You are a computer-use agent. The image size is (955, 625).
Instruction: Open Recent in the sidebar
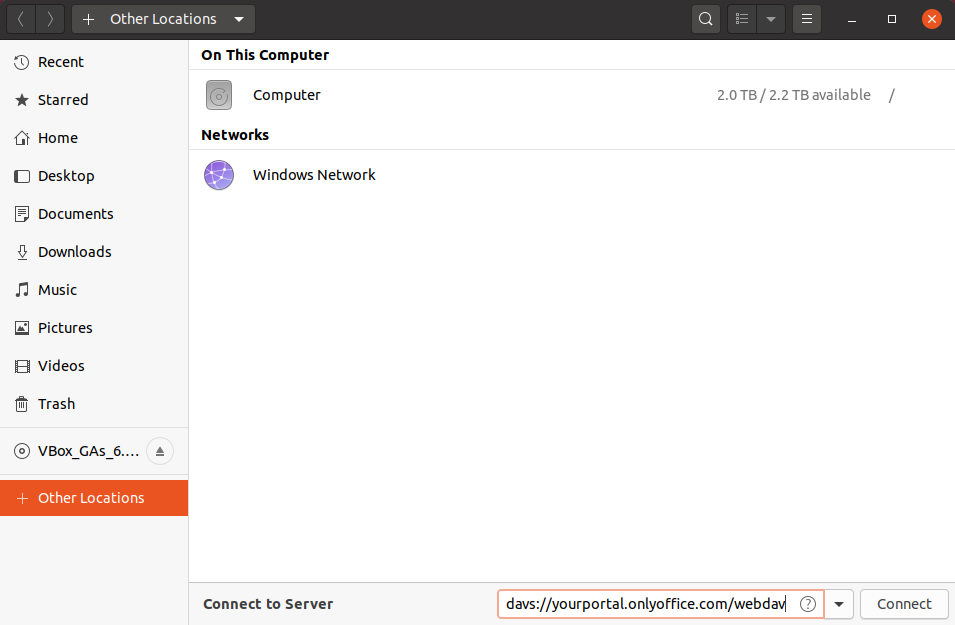(x=94, y=62)
